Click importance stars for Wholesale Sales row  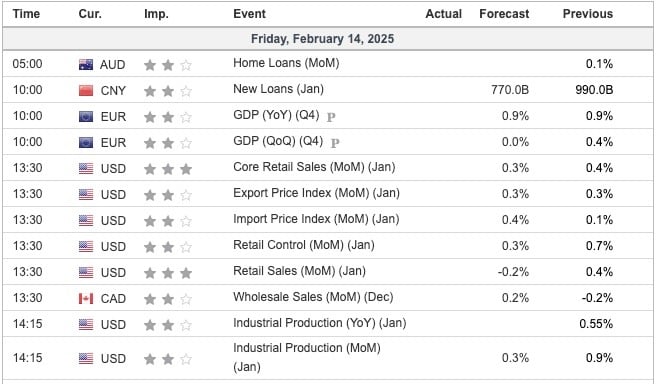(168, 299)
